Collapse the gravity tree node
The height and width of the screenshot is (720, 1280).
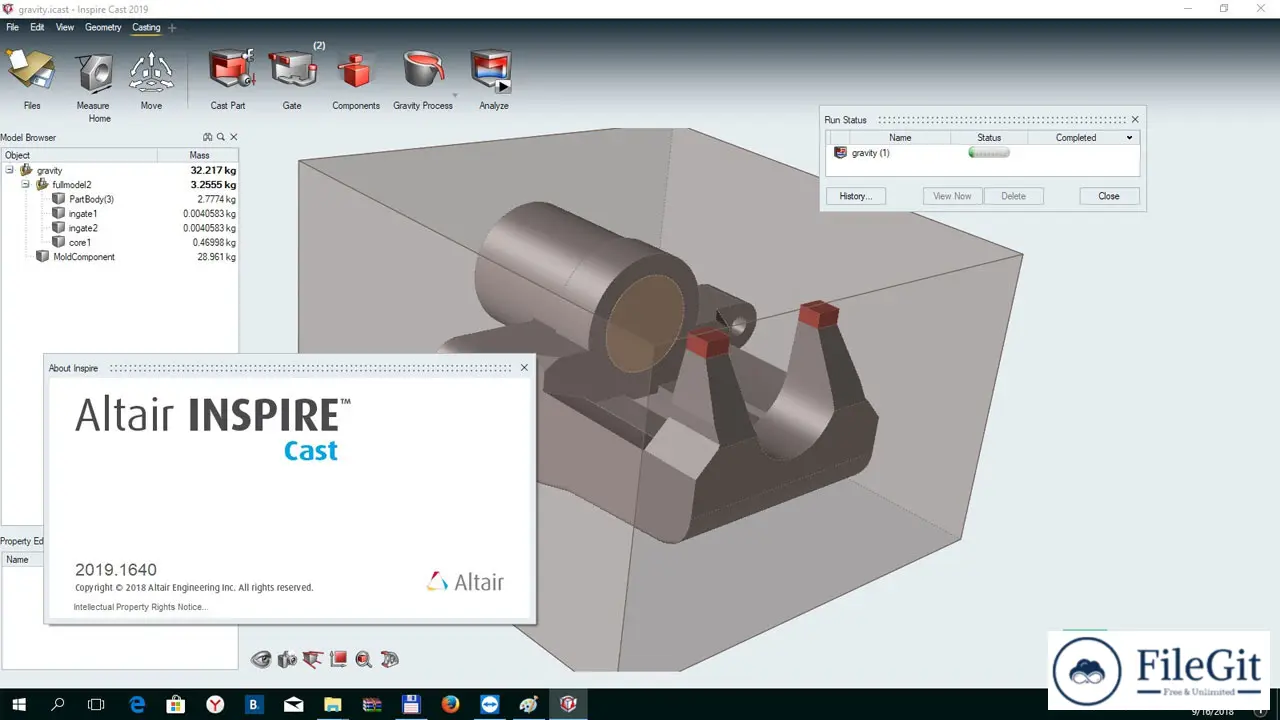click(x=9, y=171)
